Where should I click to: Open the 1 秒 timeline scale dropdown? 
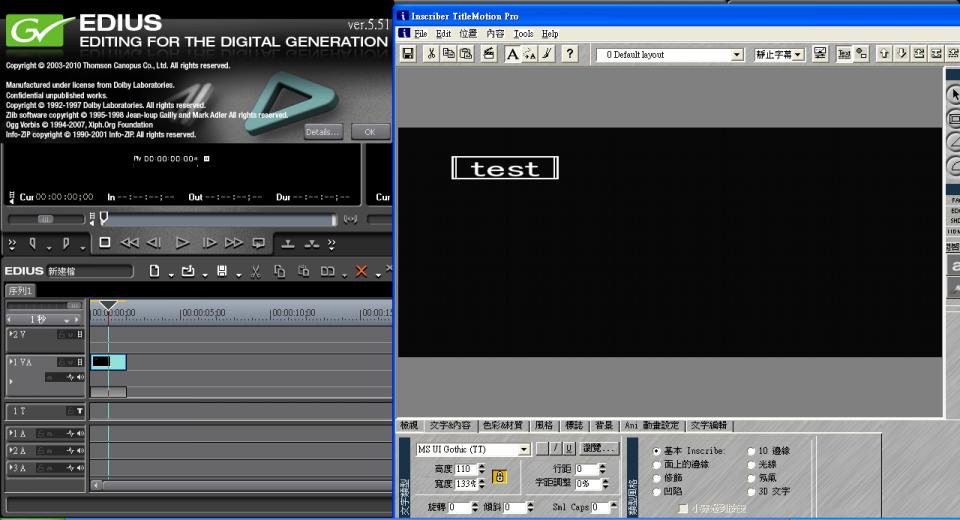click(66, 320)
